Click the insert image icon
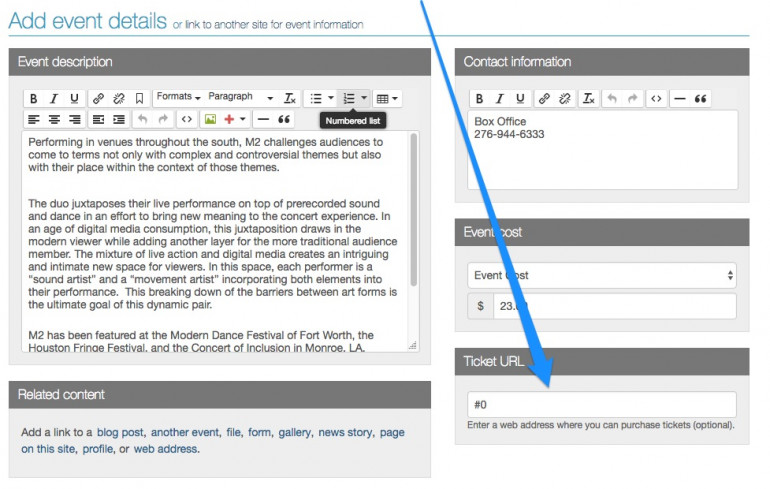Image resolution: width=770 pixels, height=489 pixels. pyautogui.click(x=210, y=119)
